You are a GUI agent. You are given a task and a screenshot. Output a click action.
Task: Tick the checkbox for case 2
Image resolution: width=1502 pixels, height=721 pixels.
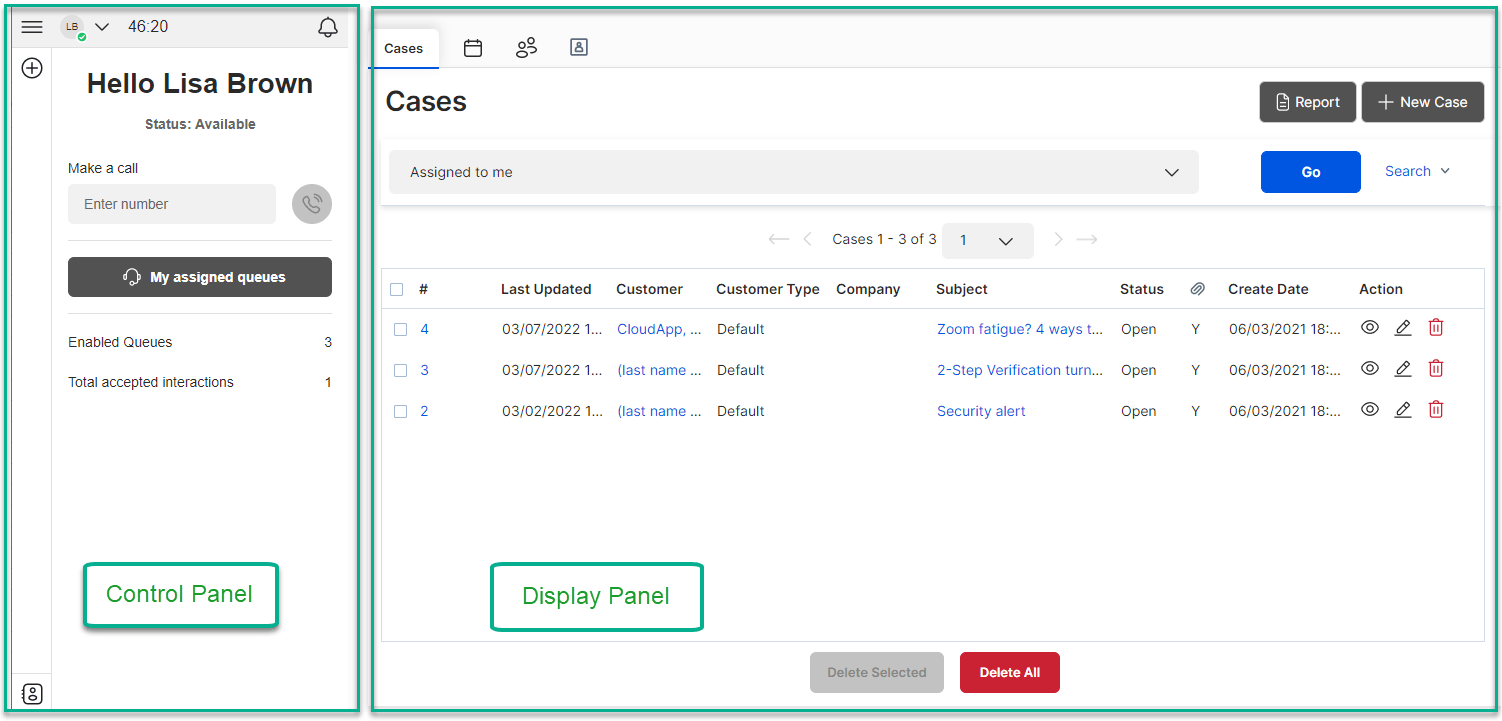point(400,411)
